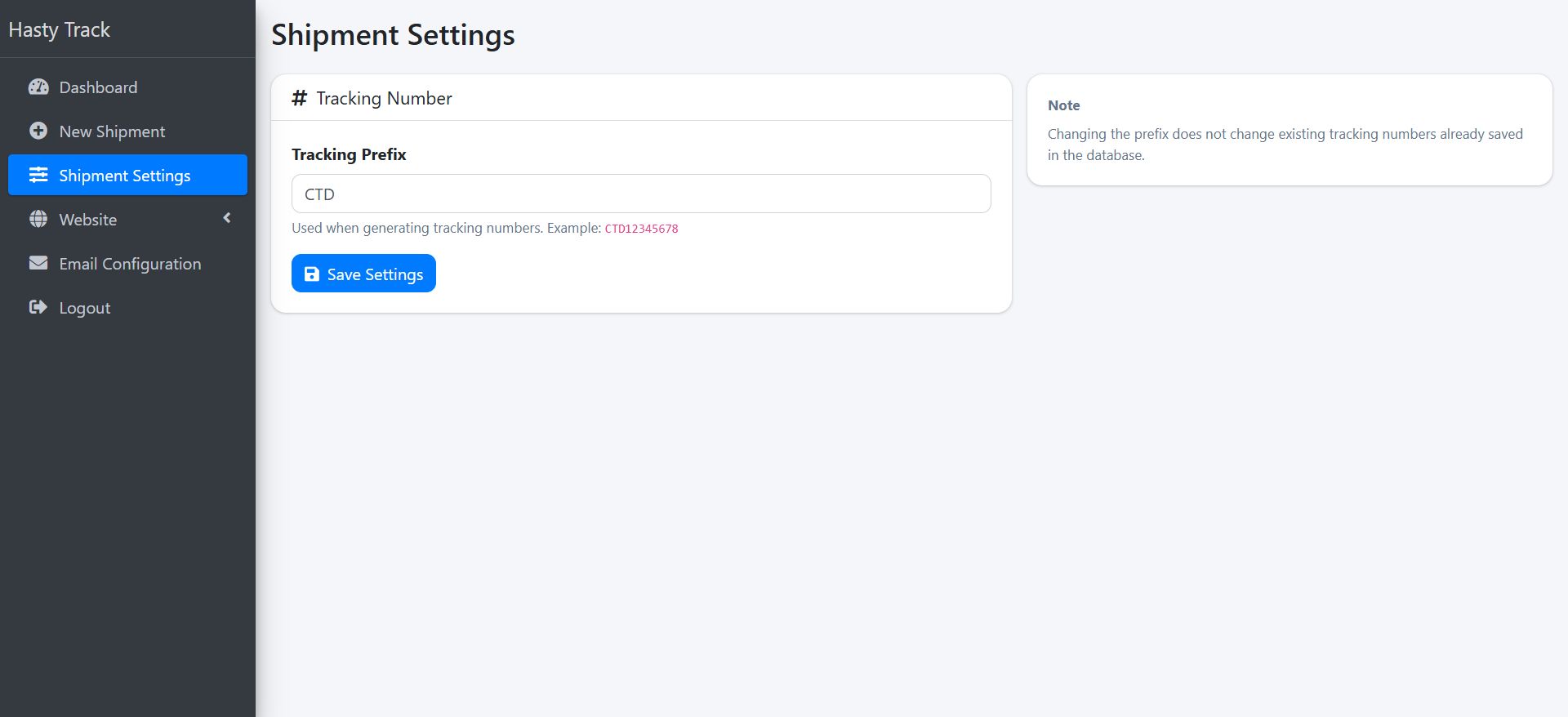Expand the Website submenu chevron
The image size is (1568, 717).
coord(227,218)
